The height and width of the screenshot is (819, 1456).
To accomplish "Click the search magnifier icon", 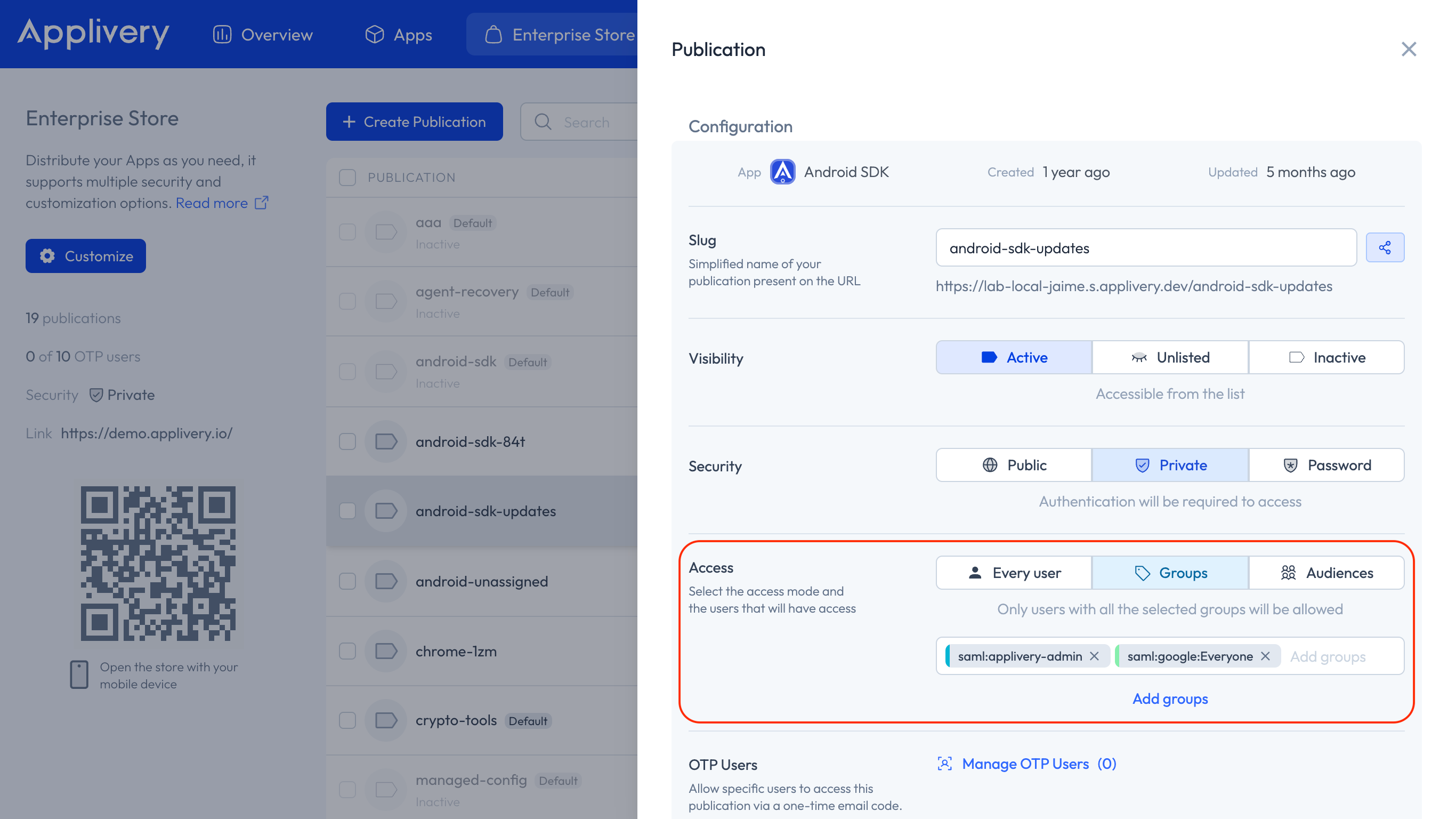I will point(543,122).
